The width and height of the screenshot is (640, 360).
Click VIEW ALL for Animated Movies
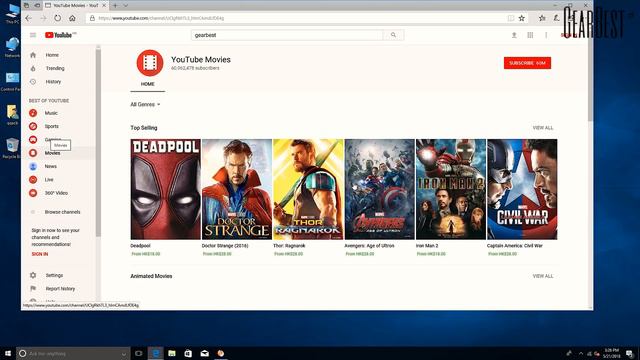[543, 276]
